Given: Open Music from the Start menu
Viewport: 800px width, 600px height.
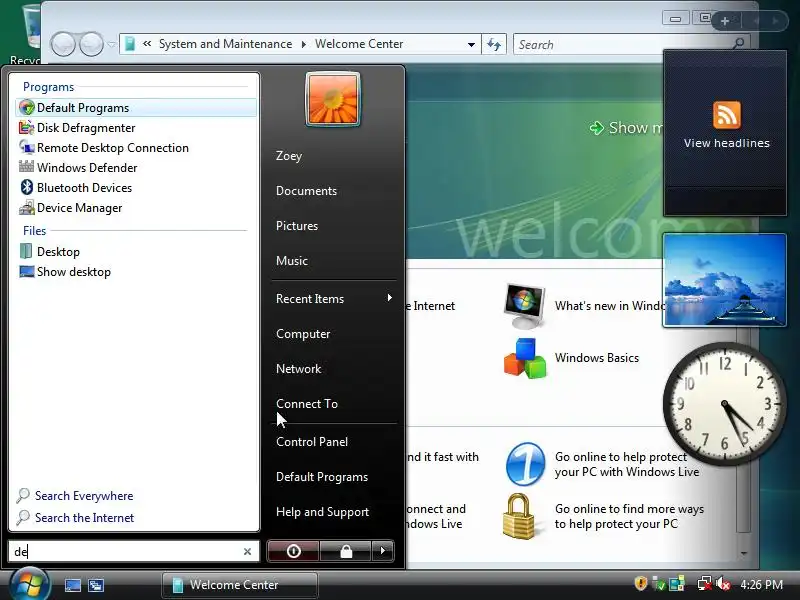Looking at the screenshot, I should [291, 260].
